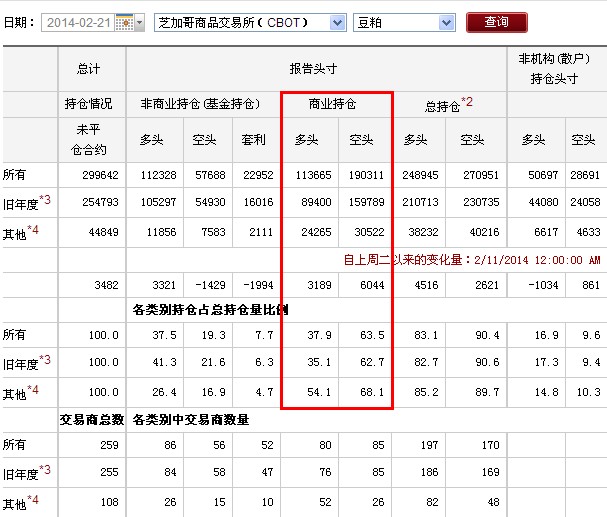Click the 各类别中交易商数量 section heading
This screenshot has height=517, width=607.
point(190,419)
